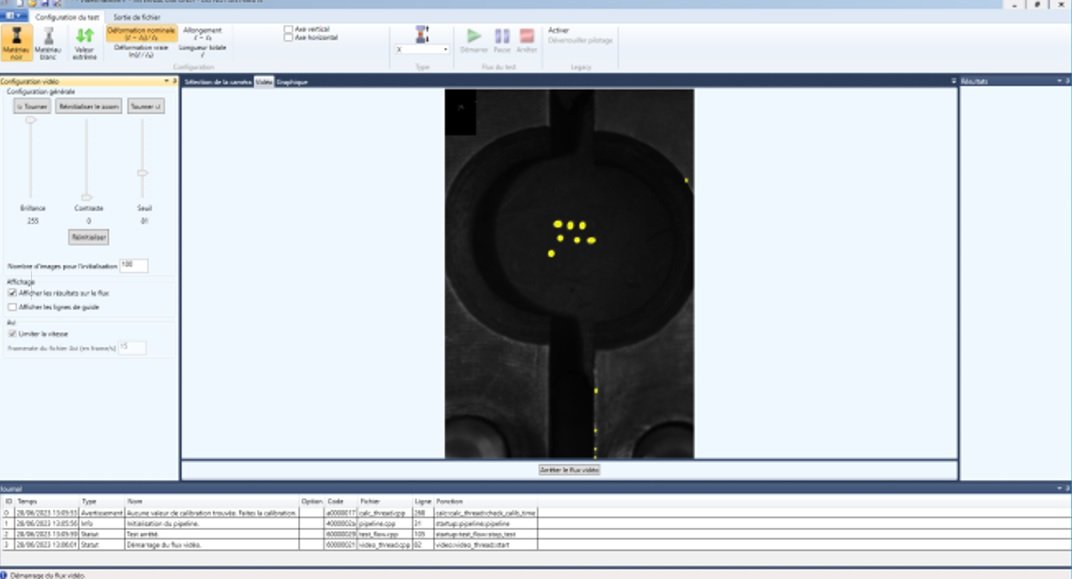Select Déformation nominale option

(x=142, y=33)
